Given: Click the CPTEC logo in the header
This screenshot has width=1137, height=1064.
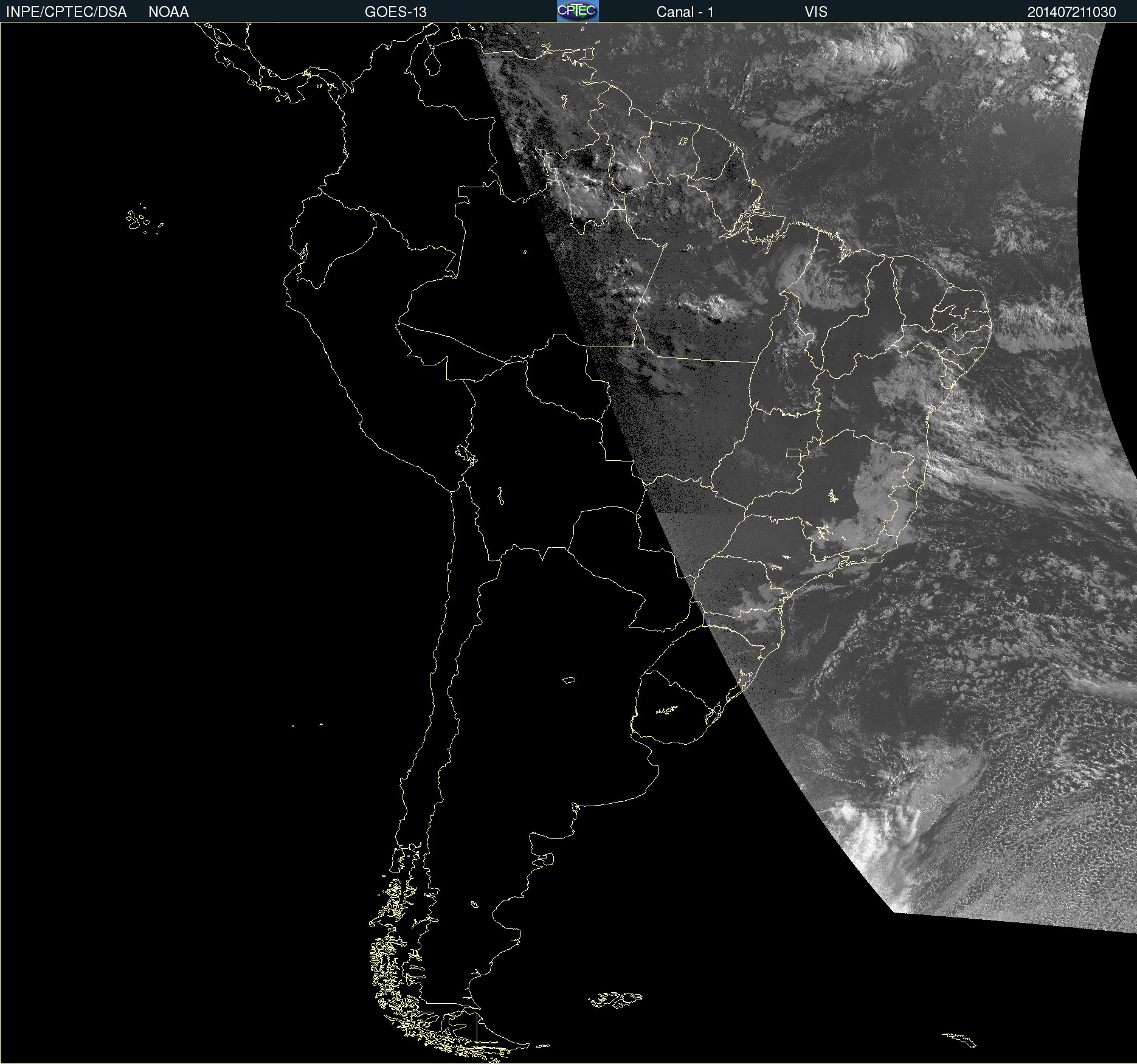Looking at the screenshot, I should click(x=578, y=11).
